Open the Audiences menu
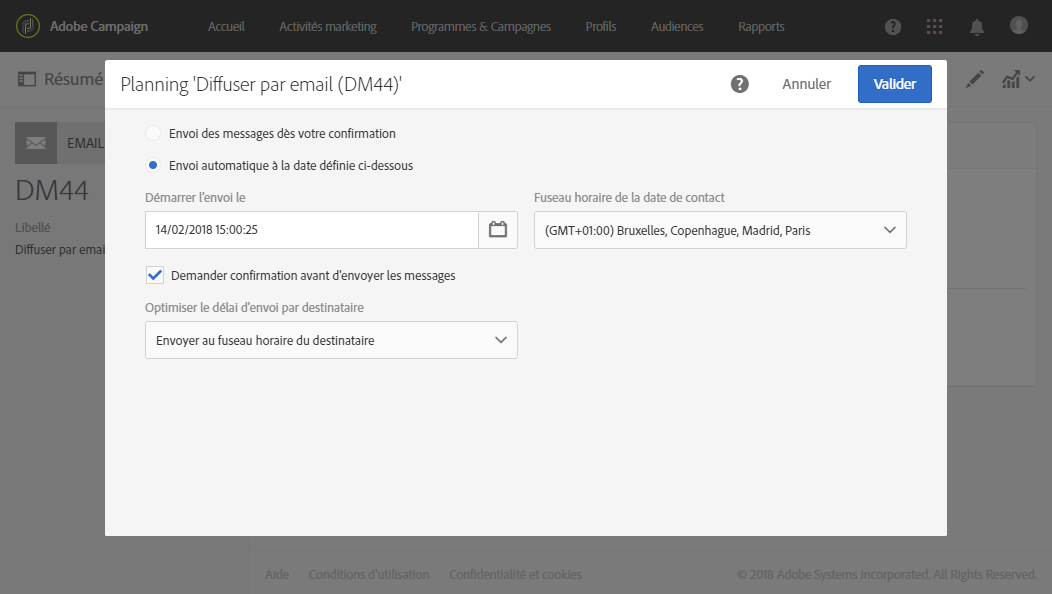1052x594 pixels. click(x=677, y=26)
